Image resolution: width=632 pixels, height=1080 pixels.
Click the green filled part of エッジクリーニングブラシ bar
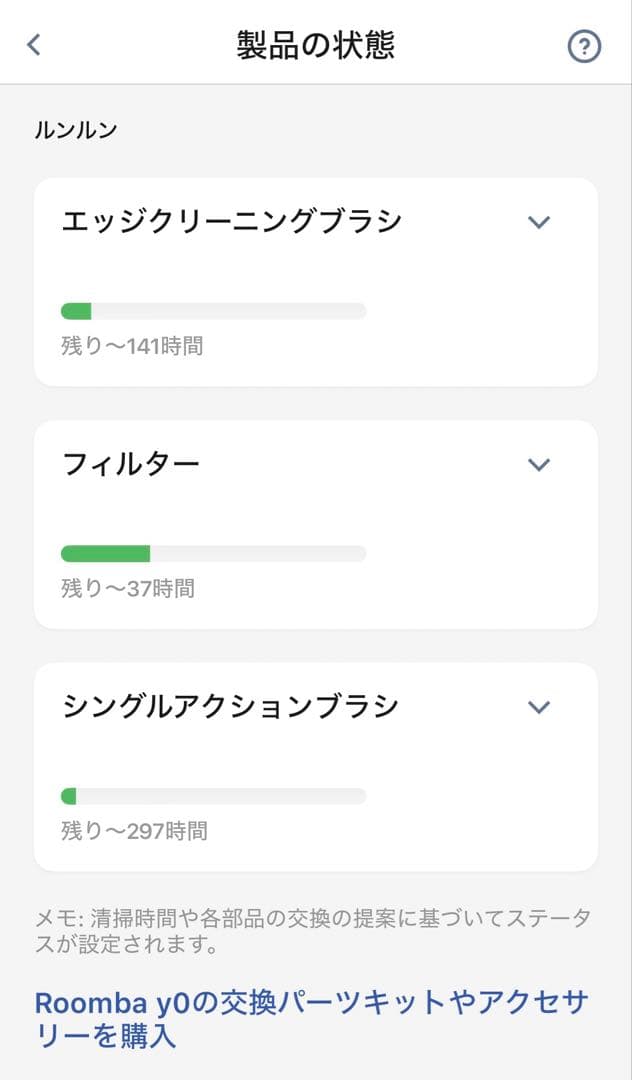[77, 311]
